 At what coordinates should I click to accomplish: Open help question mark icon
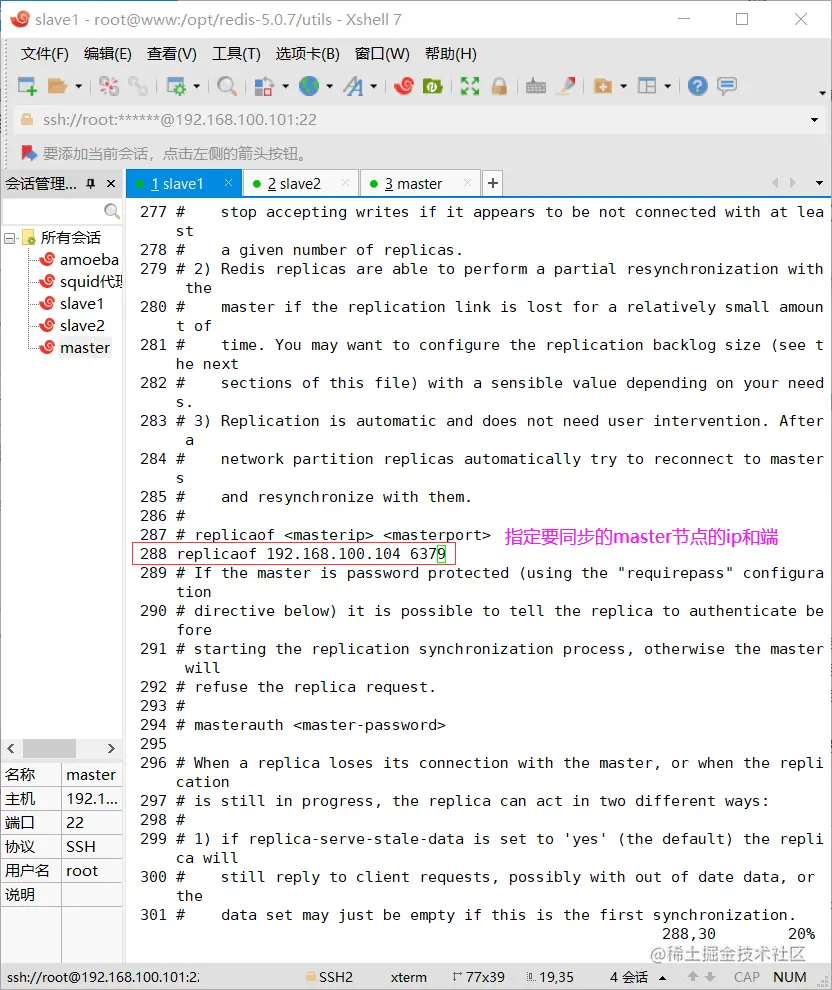pyautogui.click(x=698, y=86)
